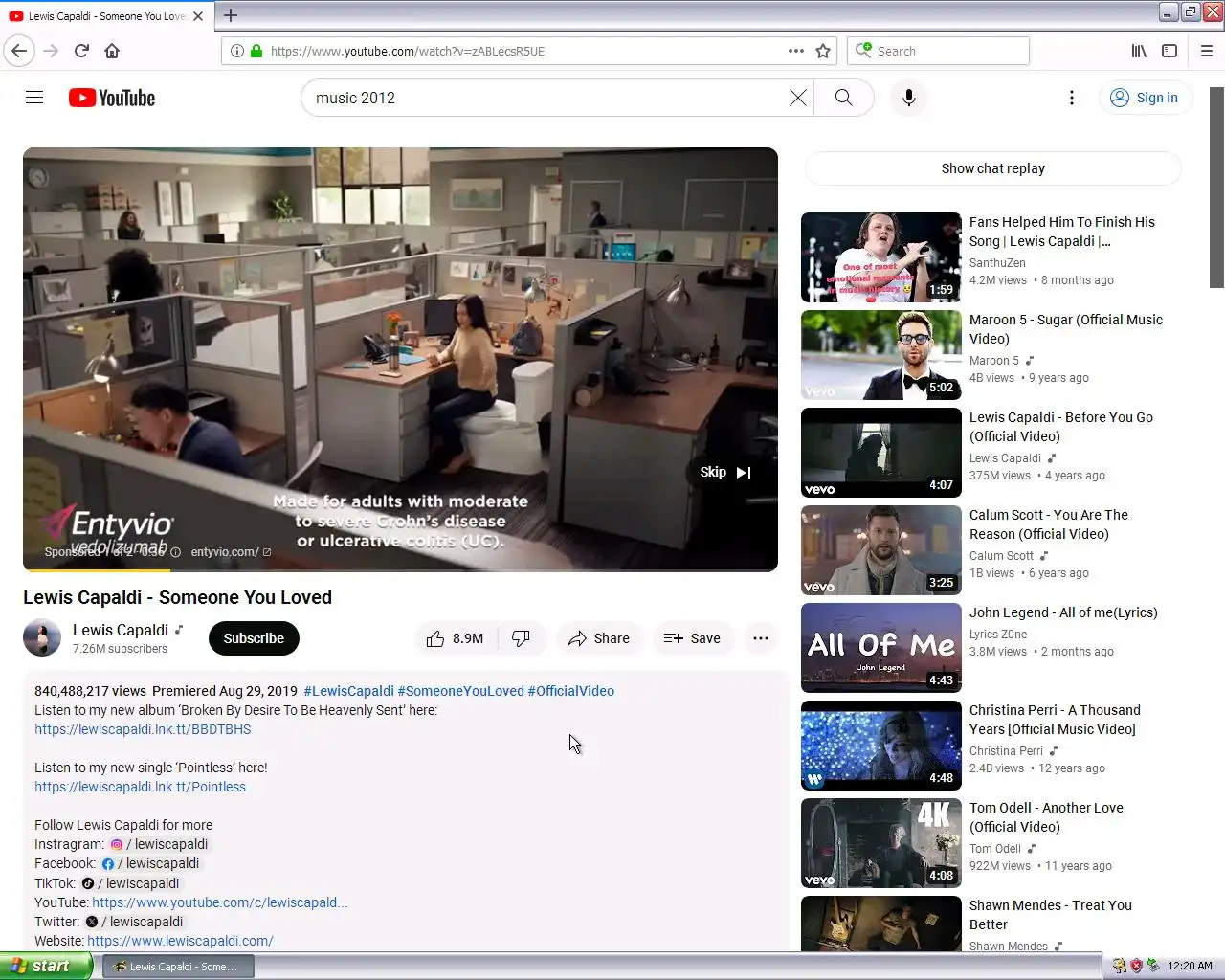Start voice search with microphone
This screenshot has height=980, width=1225.
coord(909,98)
